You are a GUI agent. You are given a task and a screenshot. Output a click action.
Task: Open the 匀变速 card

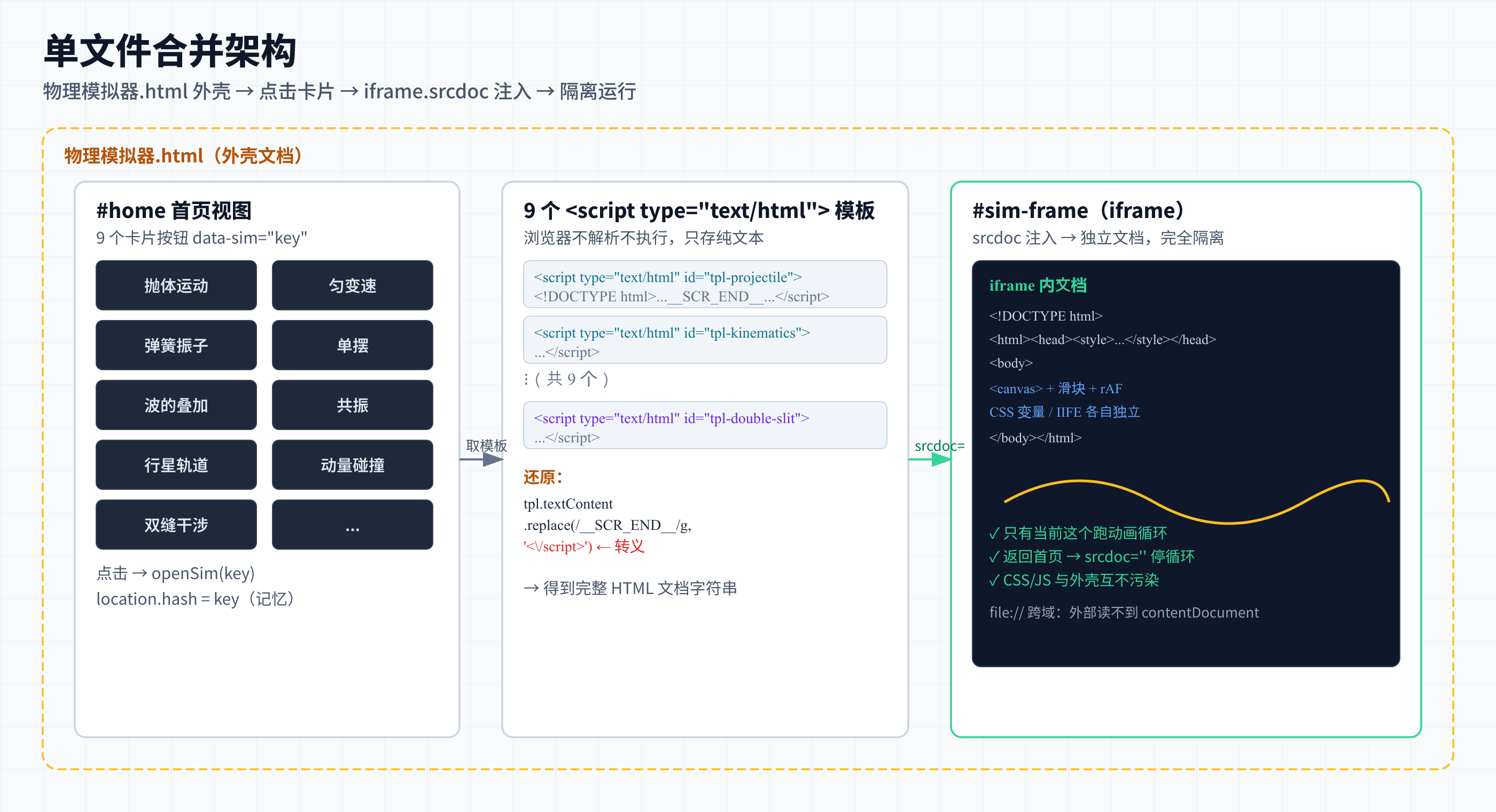[353, 285]
